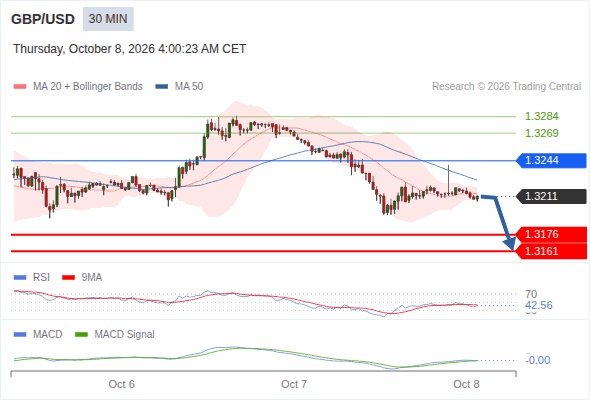Click the chart date and time line

[129, 49]
